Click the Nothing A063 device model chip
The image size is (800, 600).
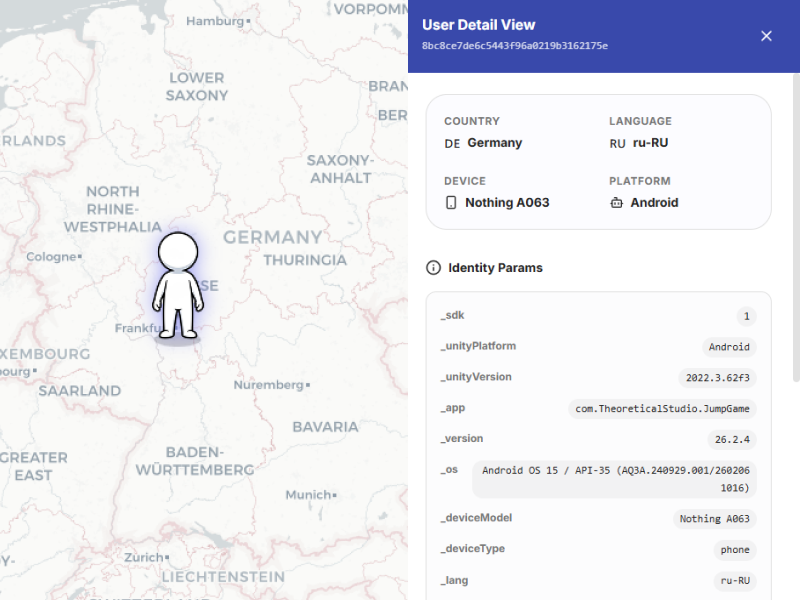pyautogui.click(x=714, y=518)
